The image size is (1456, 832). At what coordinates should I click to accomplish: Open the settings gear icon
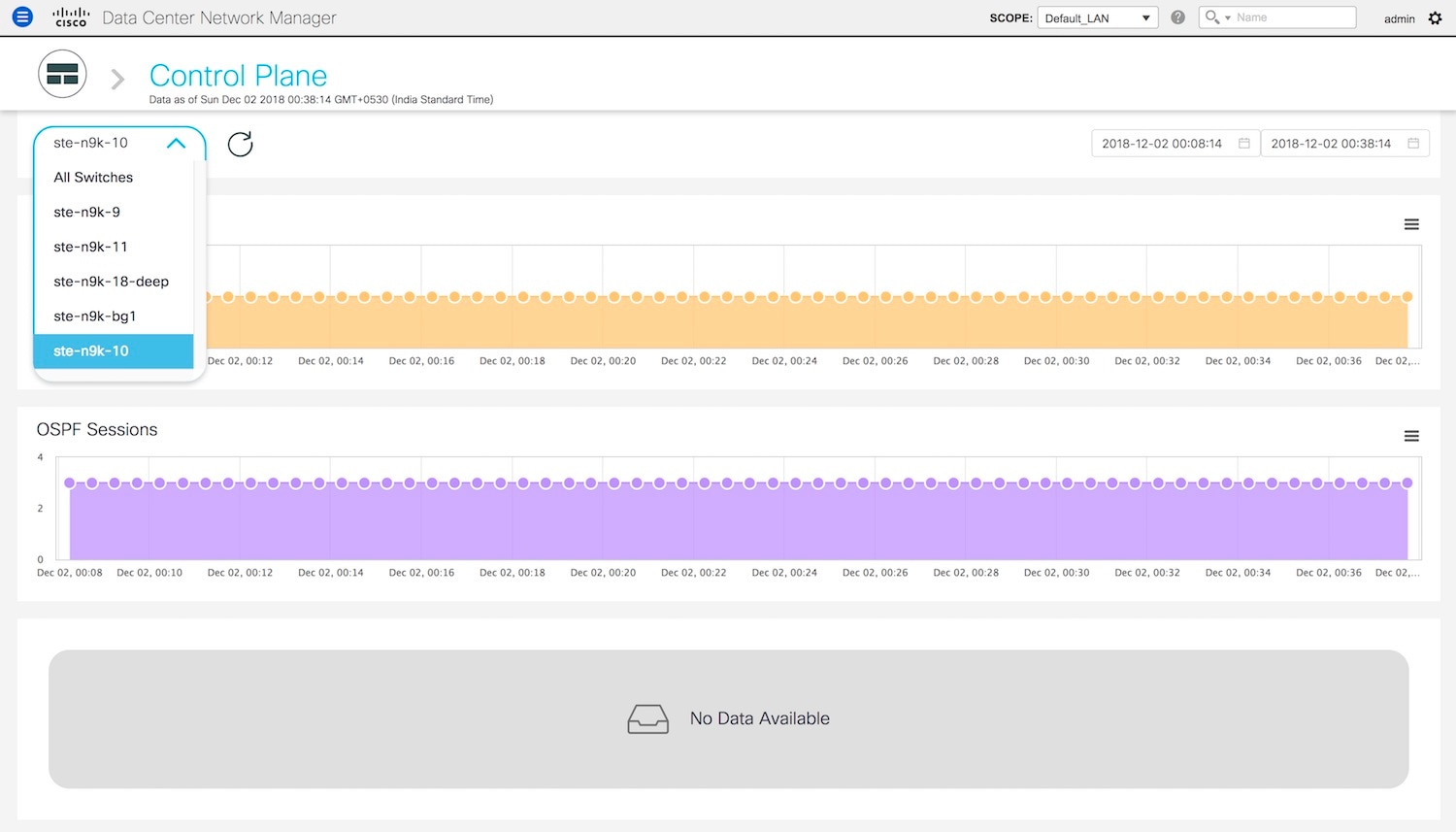pyautogui.click(x=1435, y=18)
